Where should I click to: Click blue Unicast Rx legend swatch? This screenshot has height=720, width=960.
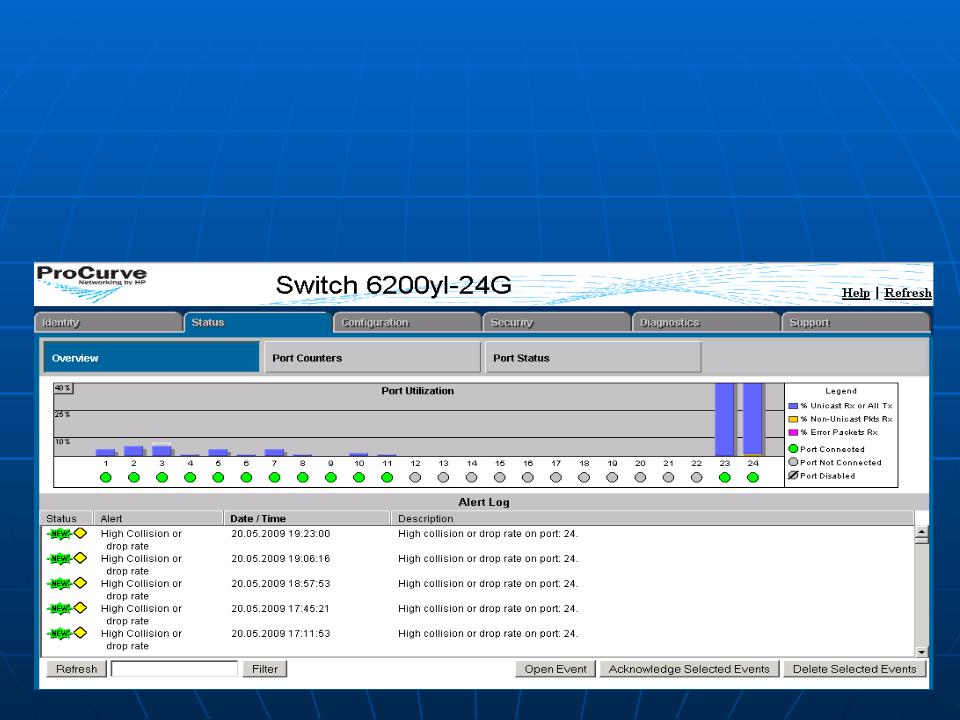coord(793,406)
